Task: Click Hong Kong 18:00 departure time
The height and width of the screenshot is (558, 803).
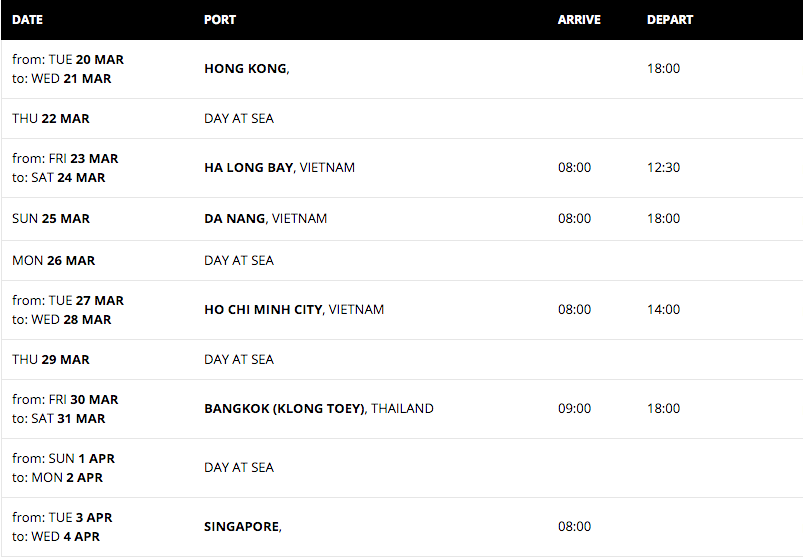Action: click(663, 69)
